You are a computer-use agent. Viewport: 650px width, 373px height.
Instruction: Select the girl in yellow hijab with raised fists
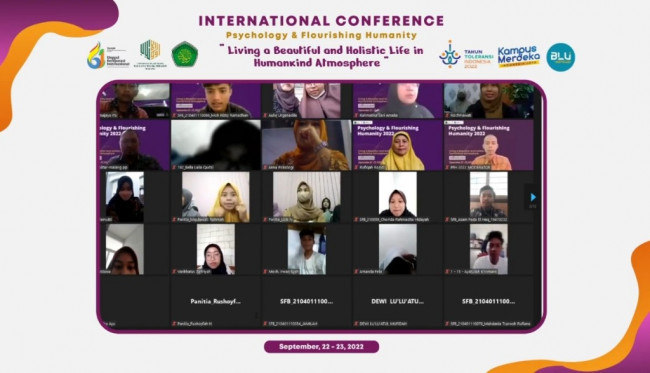[216, 197]
